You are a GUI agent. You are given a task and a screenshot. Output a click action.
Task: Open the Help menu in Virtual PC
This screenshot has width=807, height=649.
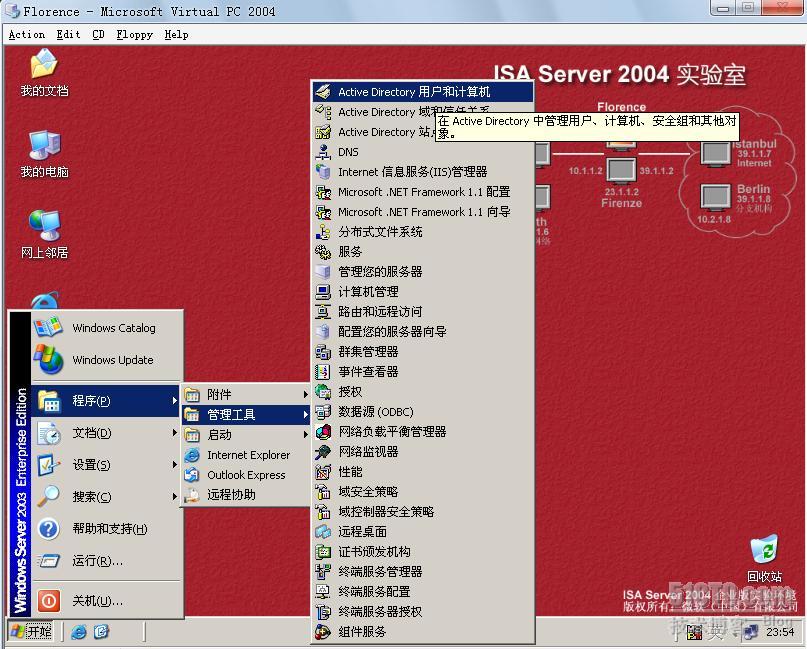click(177, 34)
